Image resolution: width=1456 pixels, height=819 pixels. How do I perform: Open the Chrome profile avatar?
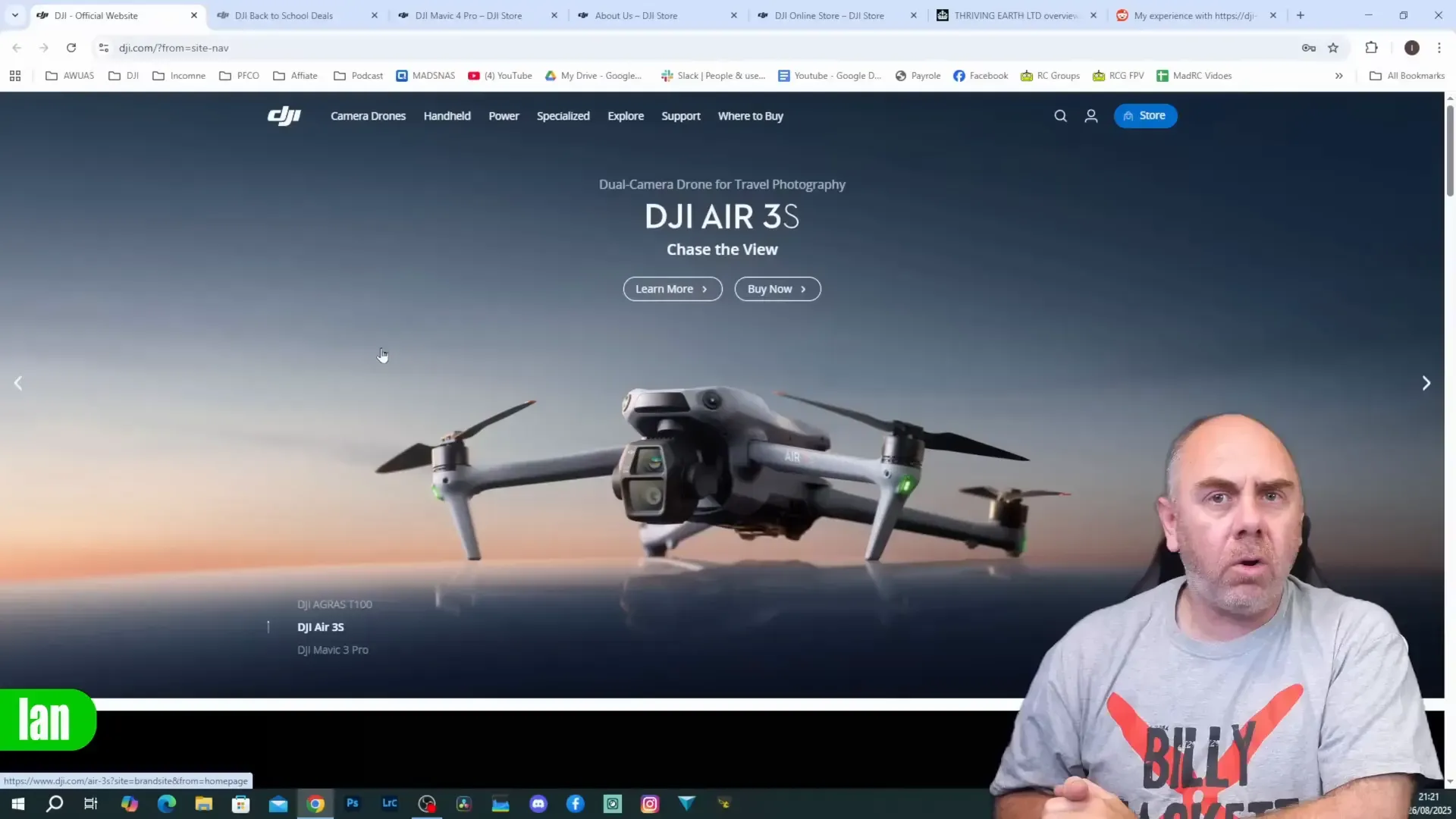point(1411,48)
